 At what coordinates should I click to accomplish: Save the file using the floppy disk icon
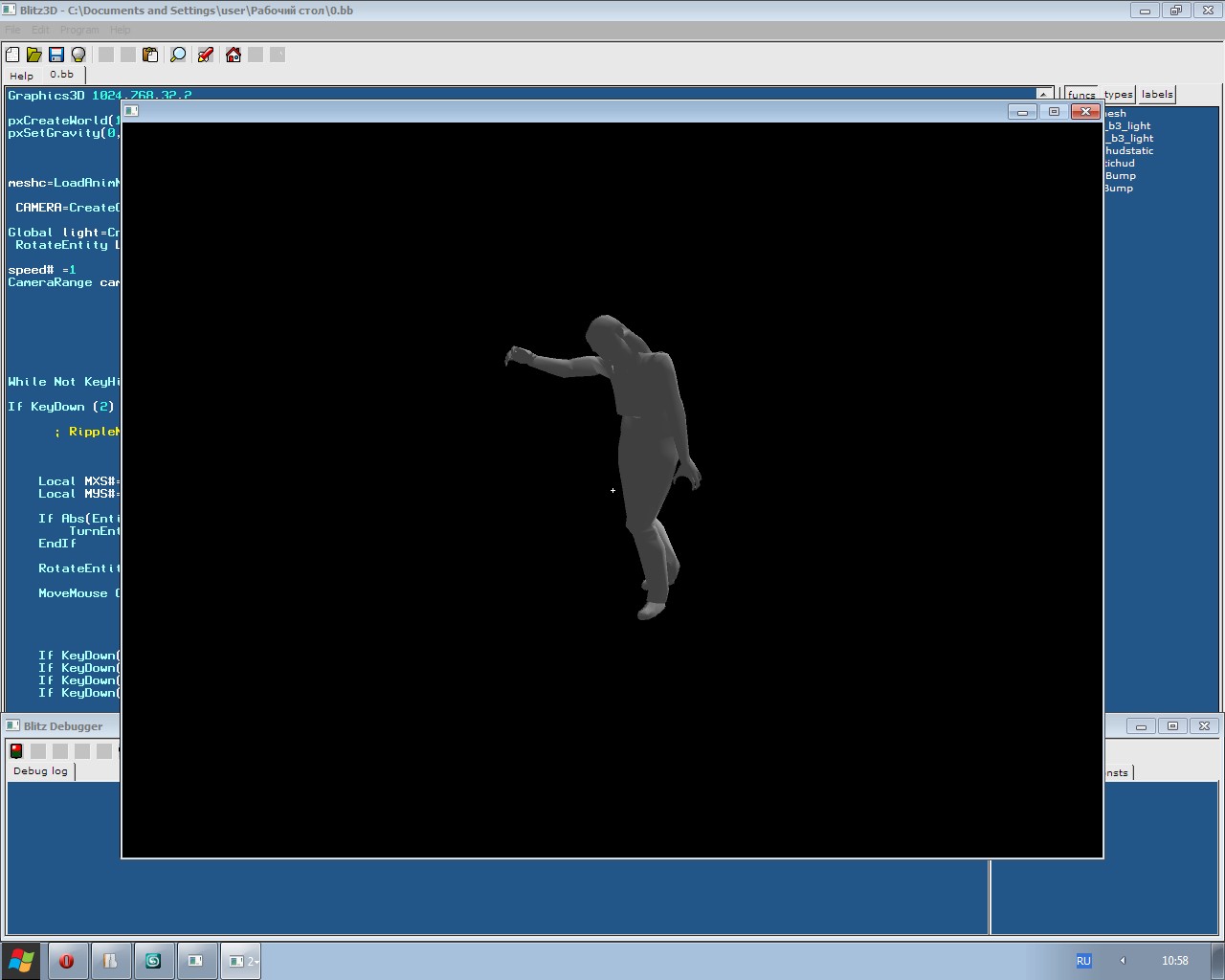(56, 55)
